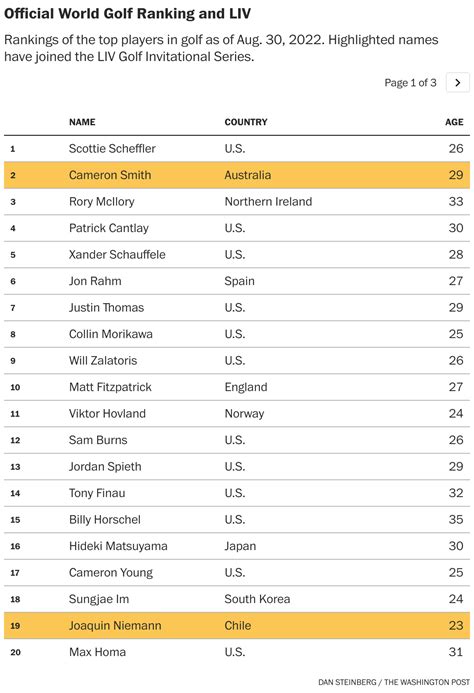Viewport: 474px width, 693px height.
Task: Click the Page 1 of 3 indicator
Action: (x=410, y=83)
